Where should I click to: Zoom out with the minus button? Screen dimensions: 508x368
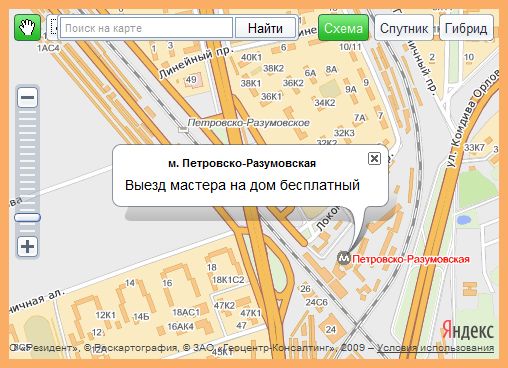[x=27, y=98]
